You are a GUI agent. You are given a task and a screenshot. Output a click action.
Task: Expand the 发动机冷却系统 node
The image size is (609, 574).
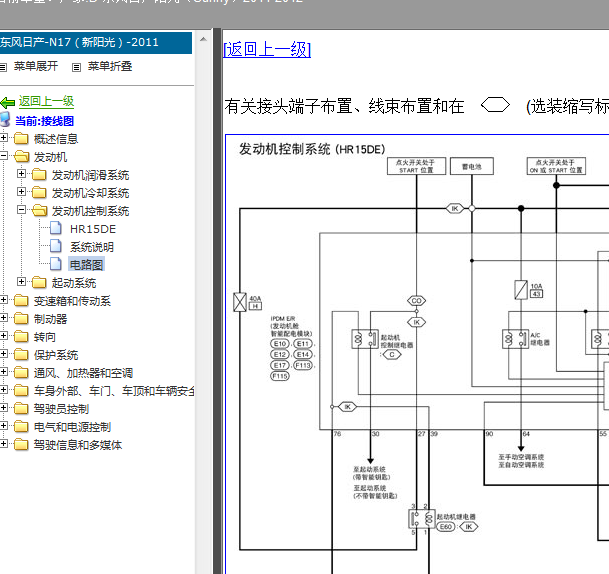22,191
